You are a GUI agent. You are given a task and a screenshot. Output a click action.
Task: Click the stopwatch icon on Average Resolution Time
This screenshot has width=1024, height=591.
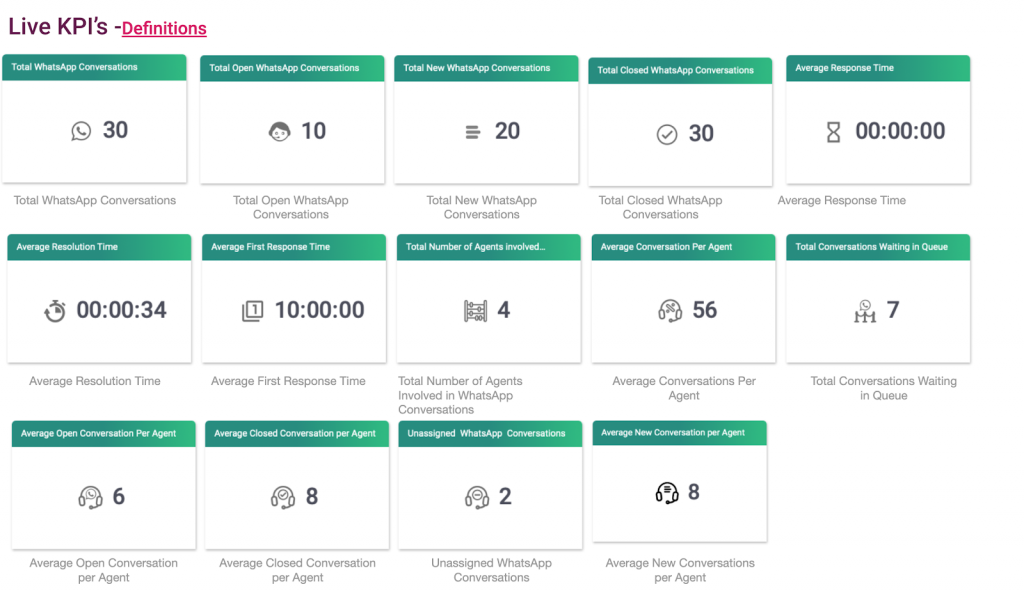click(x=55, y=311)
